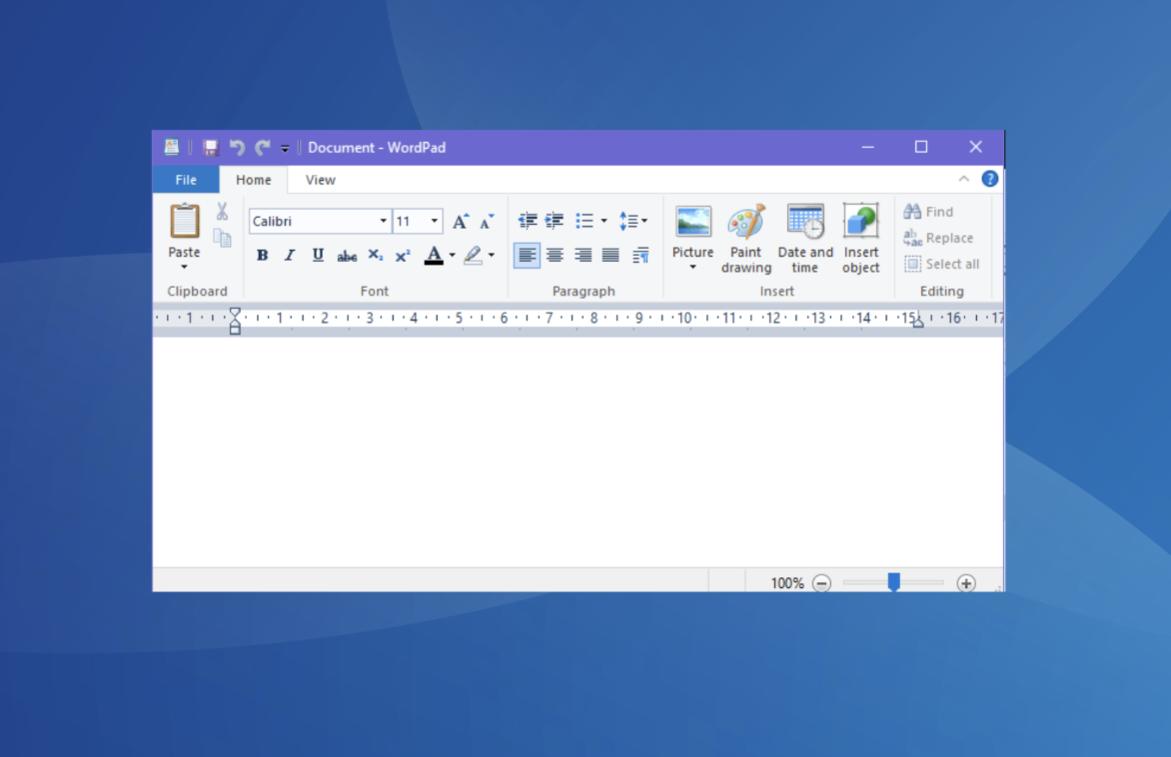Insert Date and time
The width and height of the screenshot is (1171, 757).
click(x=805, y=239)
